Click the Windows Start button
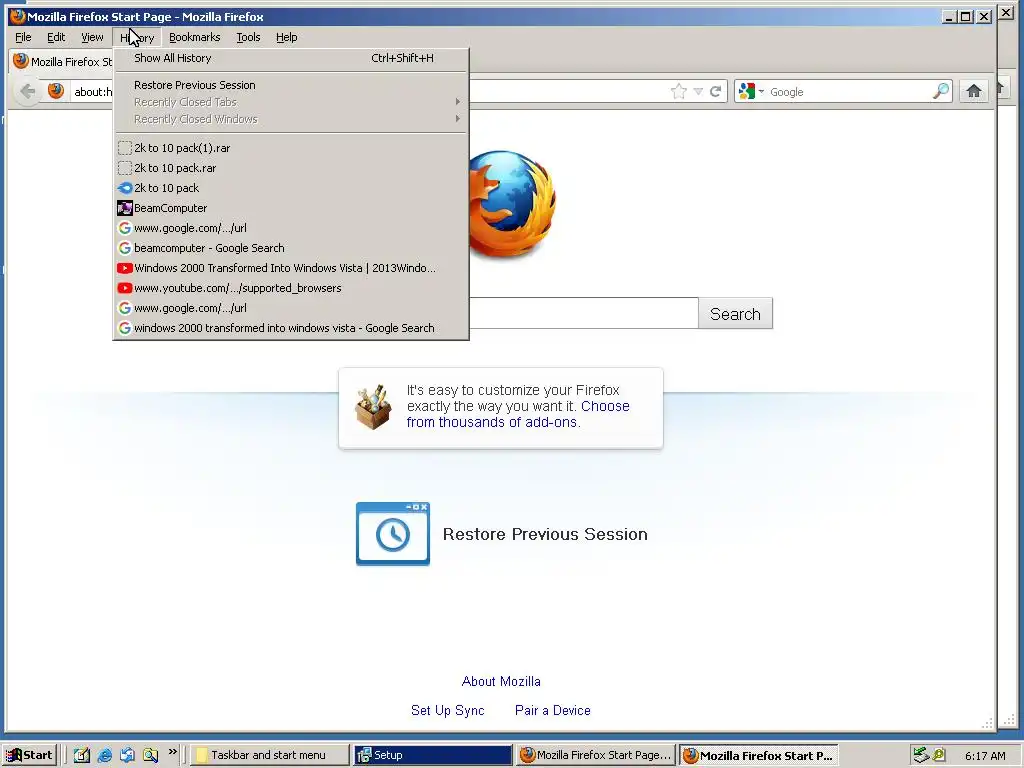Screen dimensions: 1024x768 (x=29, y=755)
